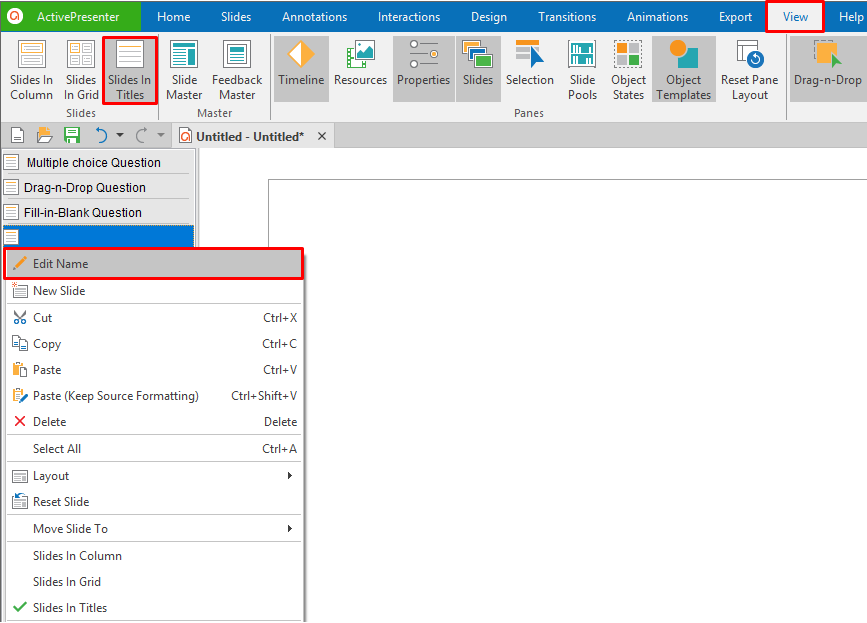Toggle the Object Templates pane
The height and width of the screenshot is (623, 867).
(683, 69)
